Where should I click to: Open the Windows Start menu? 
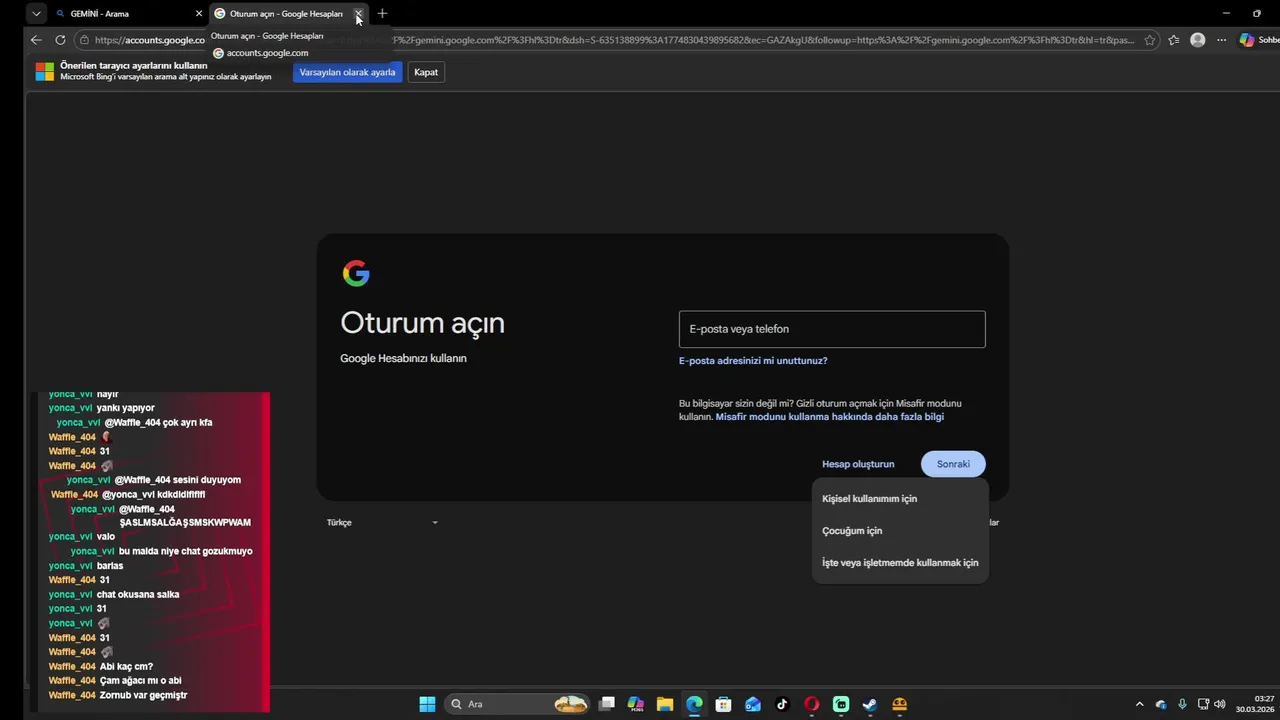click(427, 704)
